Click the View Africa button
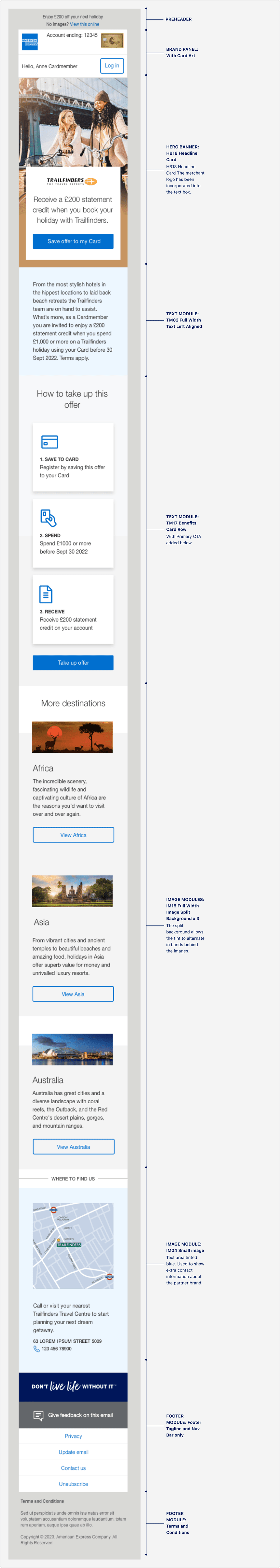Viewport: 280px width, 1568px height. click(x=73, y=835)
